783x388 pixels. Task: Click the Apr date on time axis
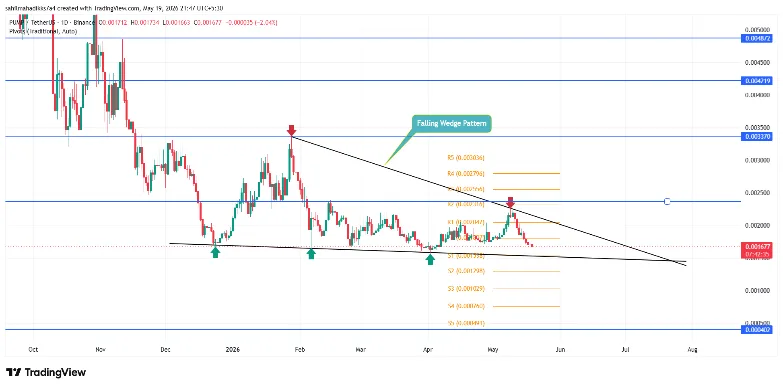point(428,350)
